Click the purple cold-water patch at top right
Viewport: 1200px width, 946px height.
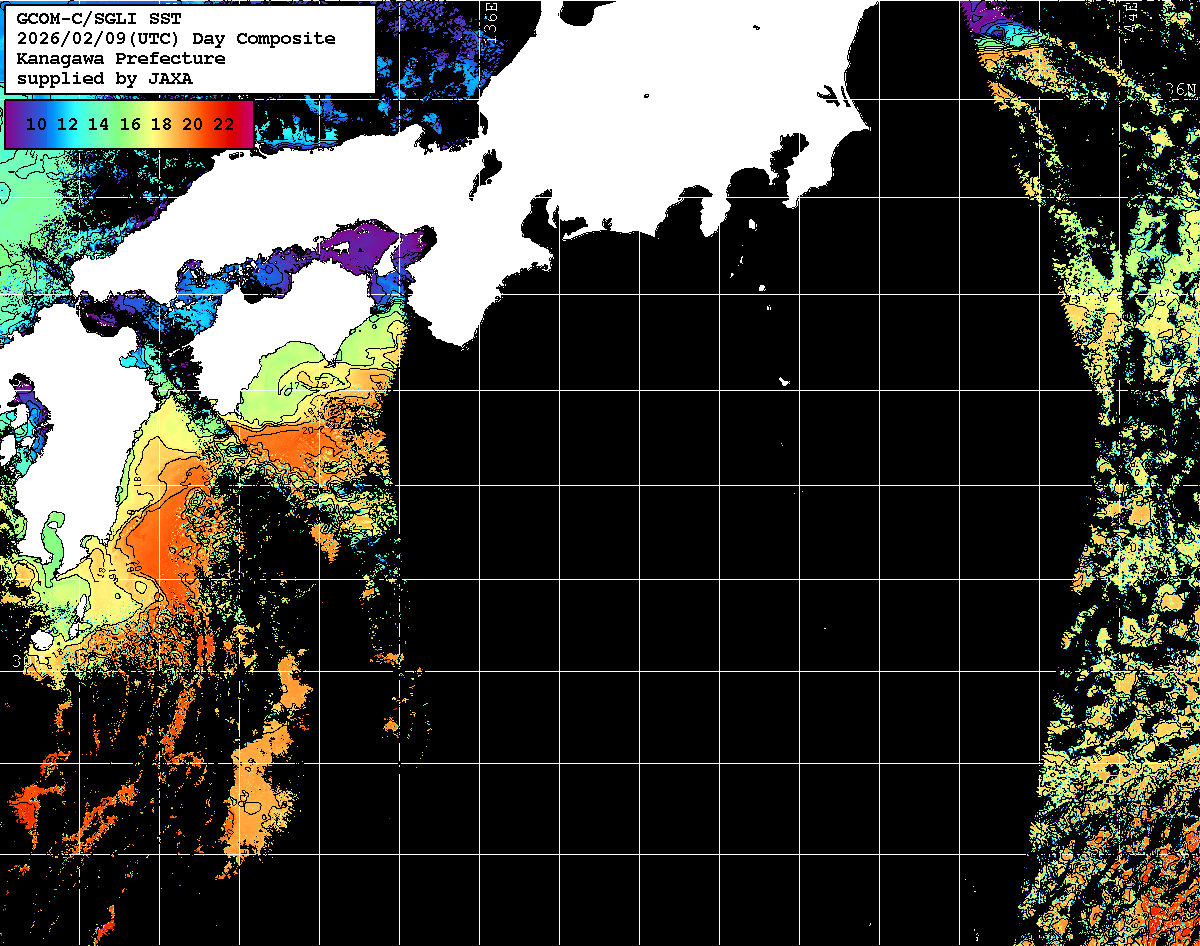pos(985,18)
